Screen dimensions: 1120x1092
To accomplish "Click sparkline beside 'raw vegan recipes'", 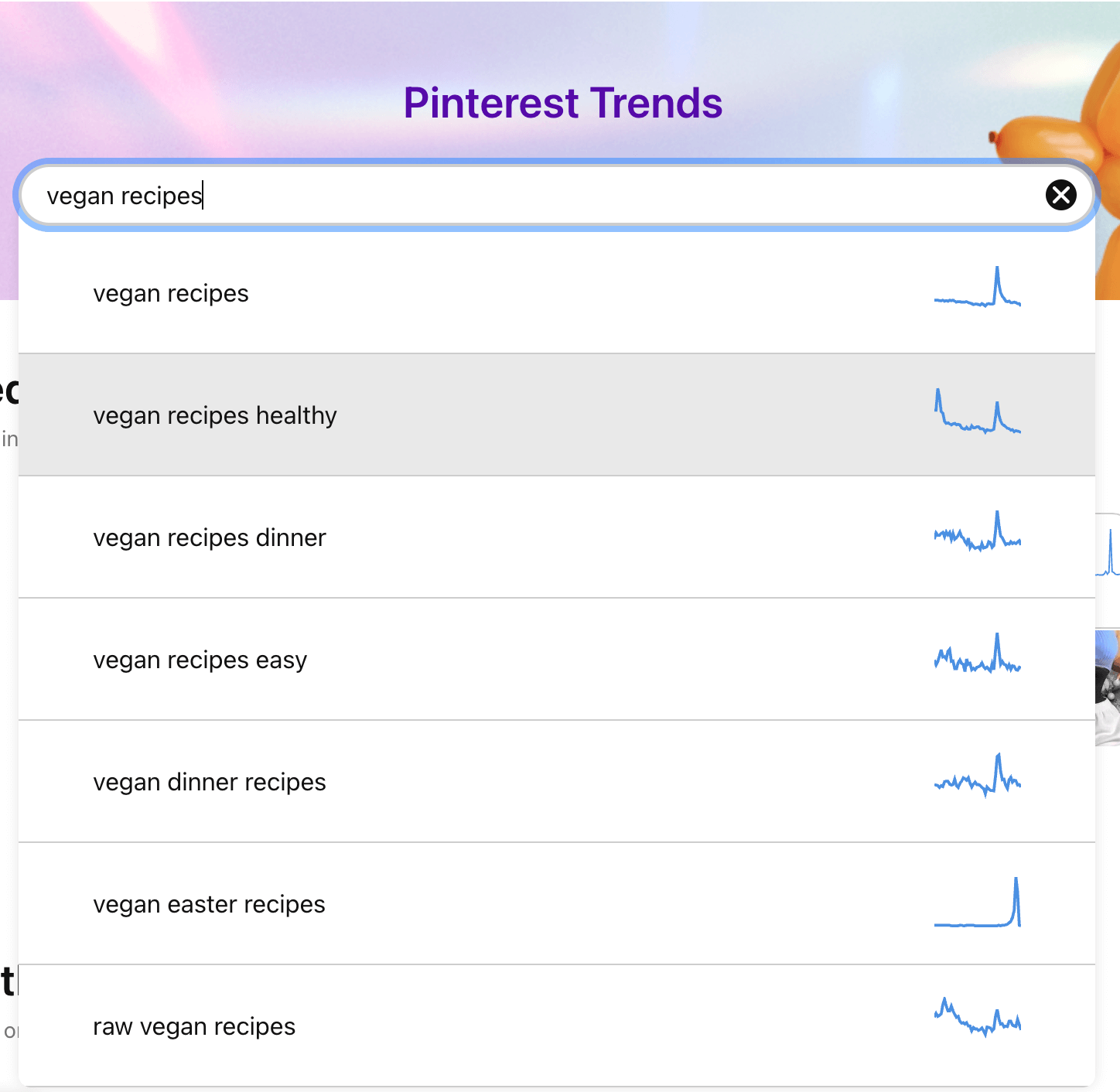I will [x=977, y=1019].
